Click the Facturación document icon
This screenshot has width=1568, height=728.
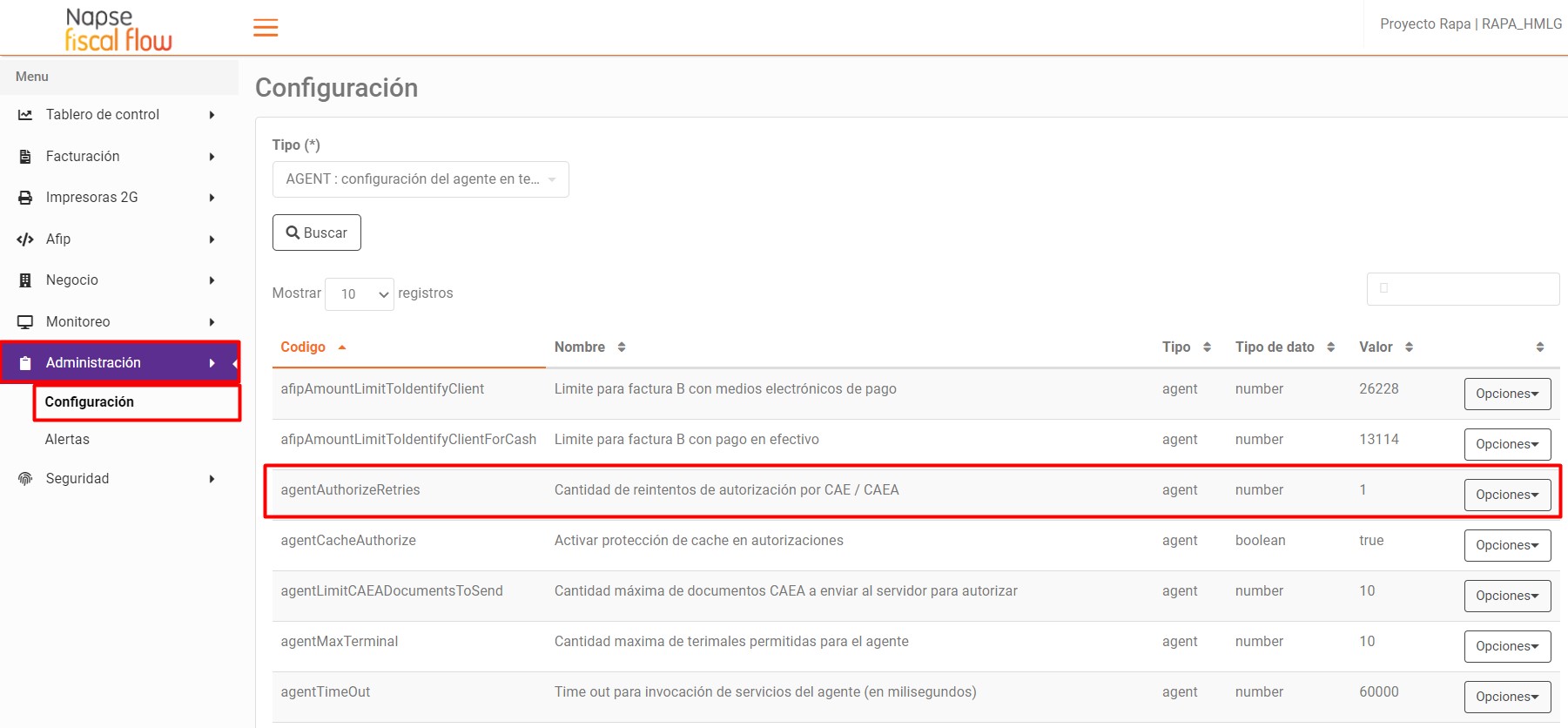coord(25,157)
